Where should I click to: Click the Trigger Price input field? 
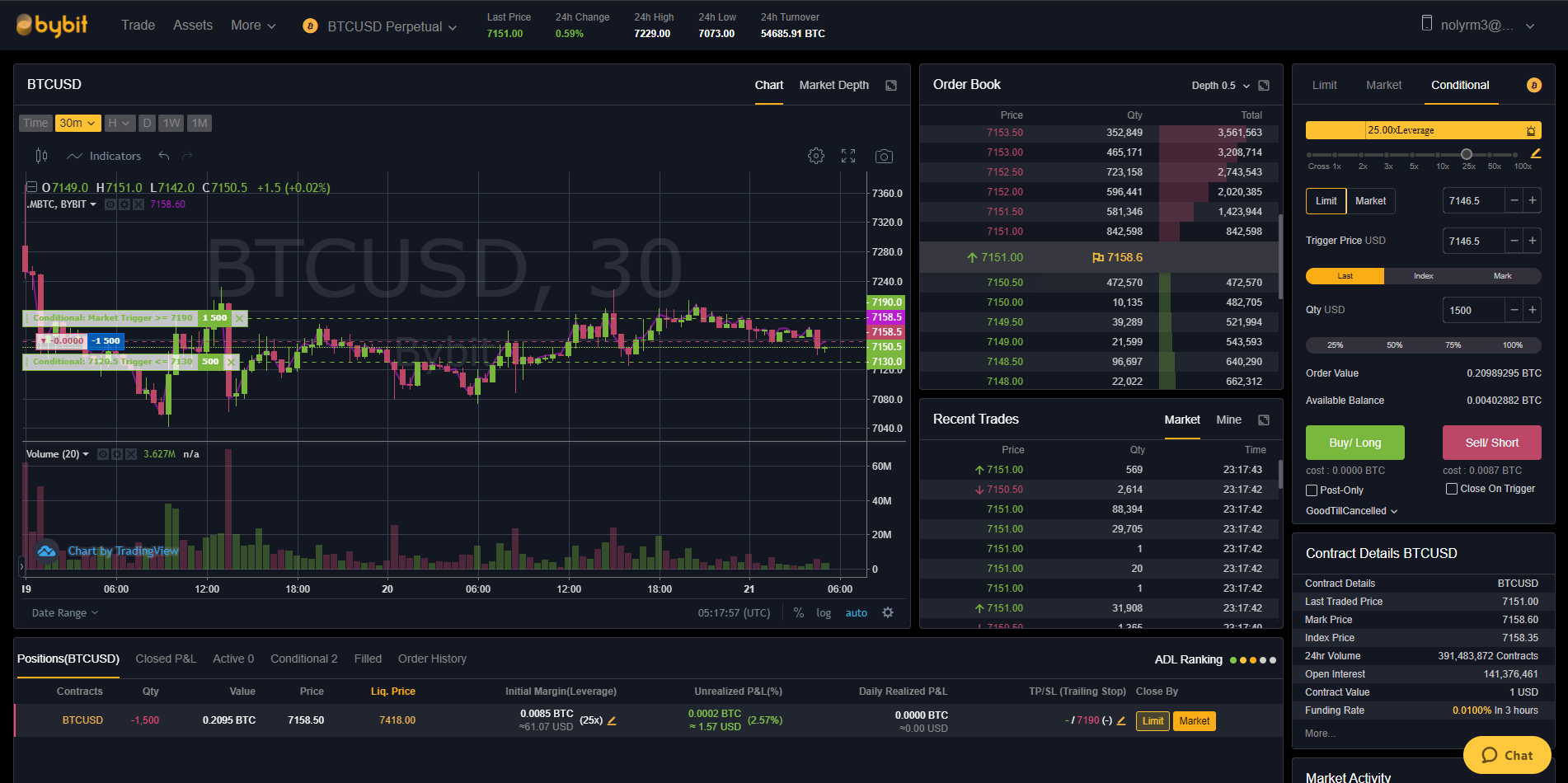(x=1473, y=241)
